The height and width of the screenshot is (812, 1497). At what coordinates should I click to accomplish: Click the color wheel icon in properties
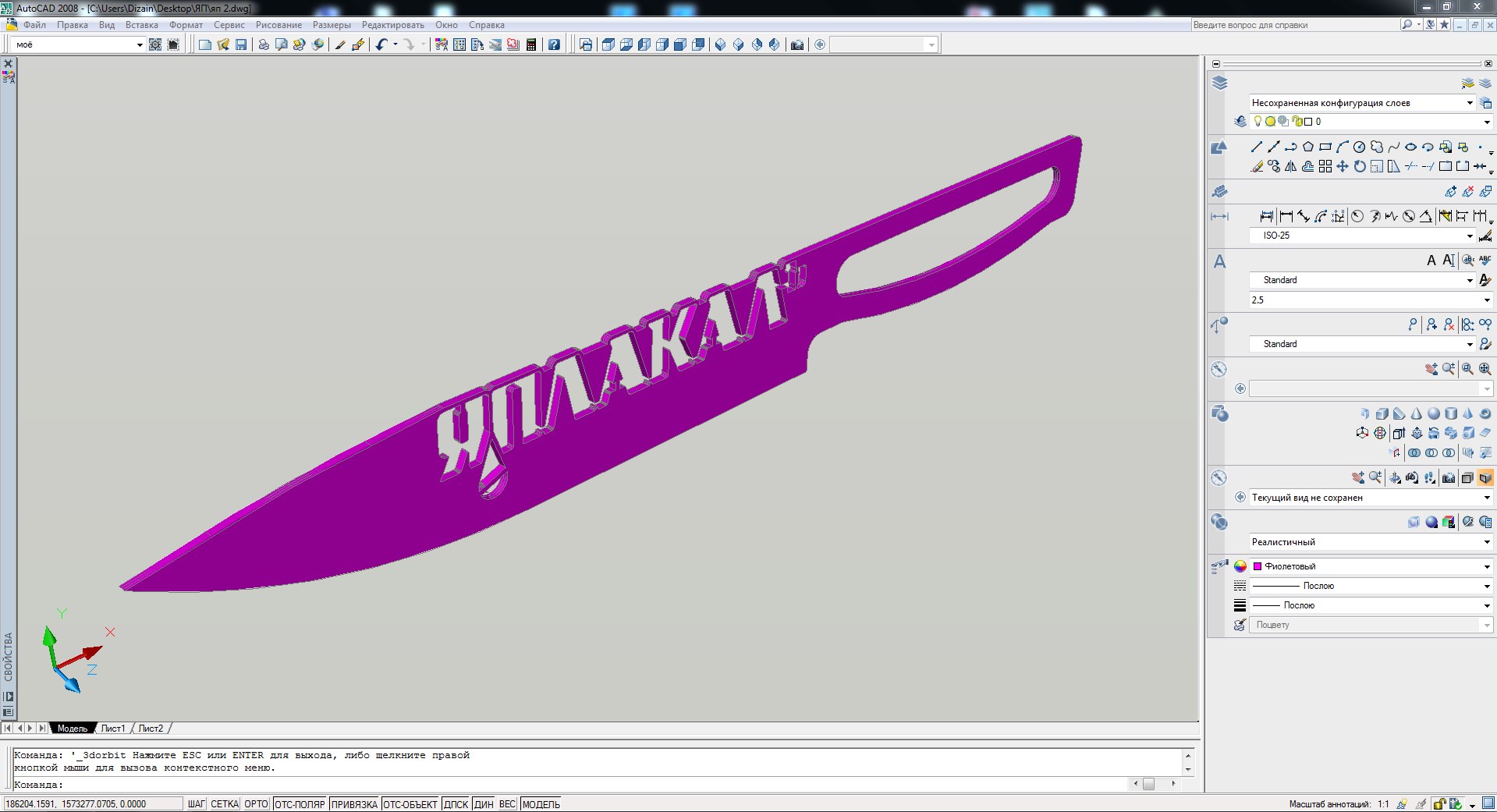1240,566
